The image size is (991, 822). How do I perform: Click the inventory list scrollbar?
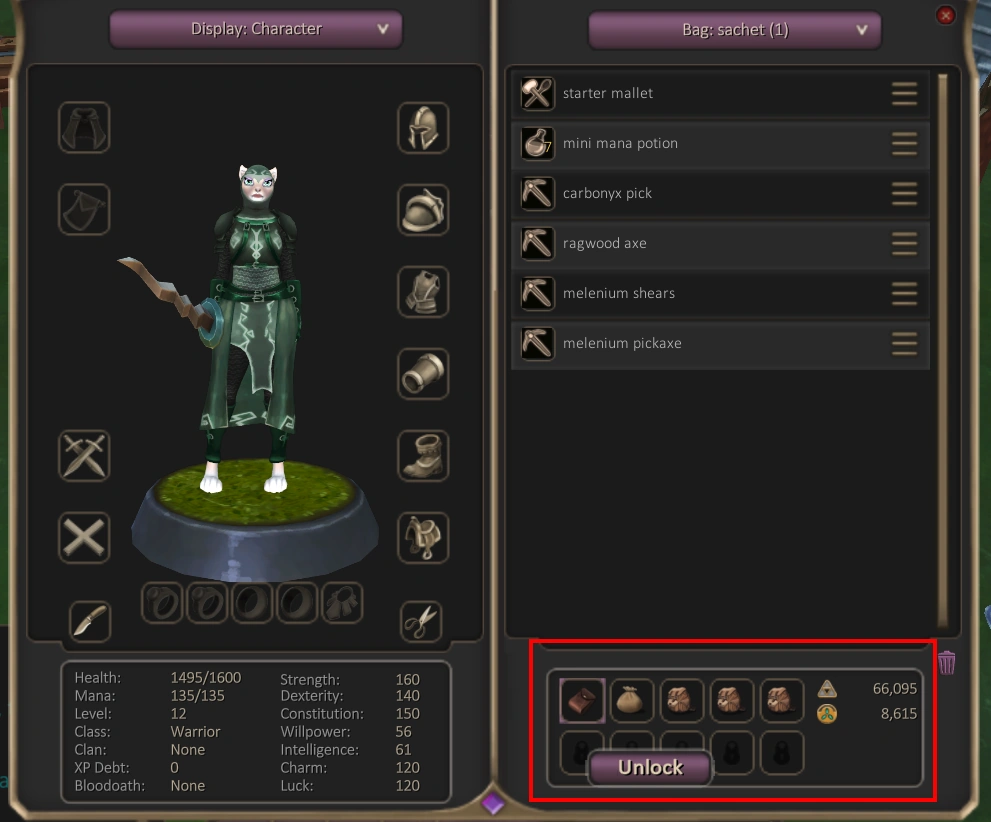(x=943, y=351)
